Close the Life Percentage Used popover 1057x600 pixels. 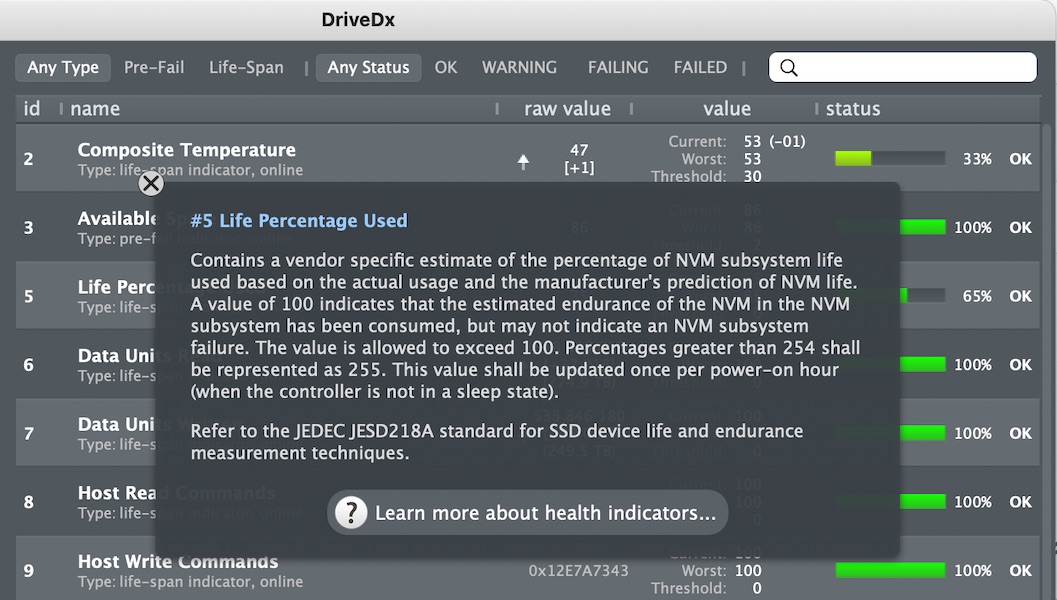pyautogui.click(x=151, y=183)
